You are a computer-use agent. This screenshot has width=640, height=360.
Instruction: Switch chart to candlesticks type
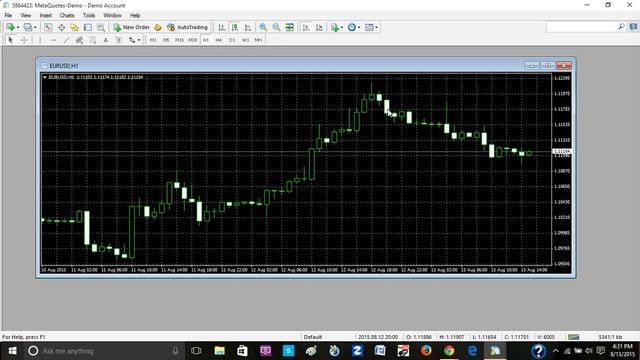pyautogui.click(x=235, y=27)
